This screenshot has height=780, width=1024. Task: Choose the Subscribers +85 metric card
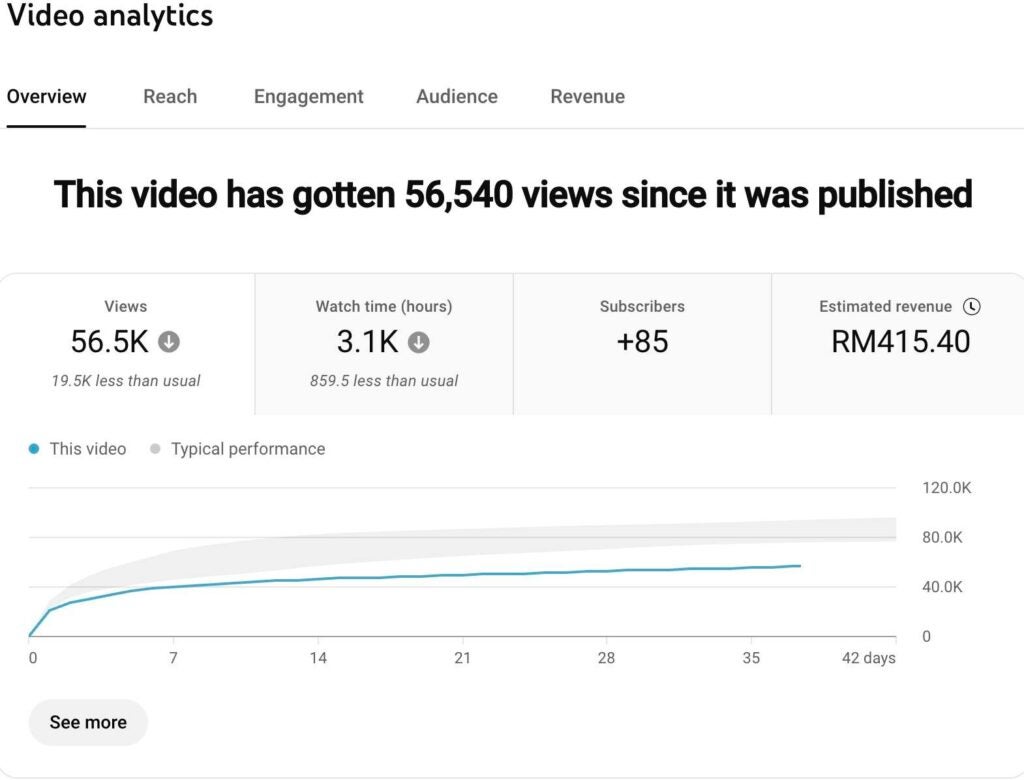[642, 343]
